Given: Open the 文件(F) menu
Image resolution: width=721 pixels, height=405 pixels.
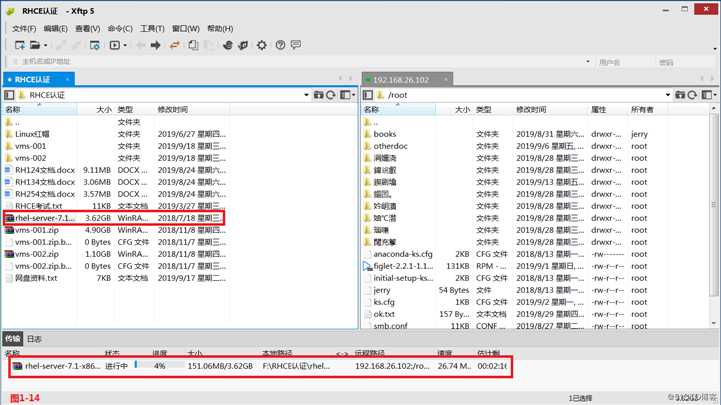Looking at the screenshot, I should [24, 29].
